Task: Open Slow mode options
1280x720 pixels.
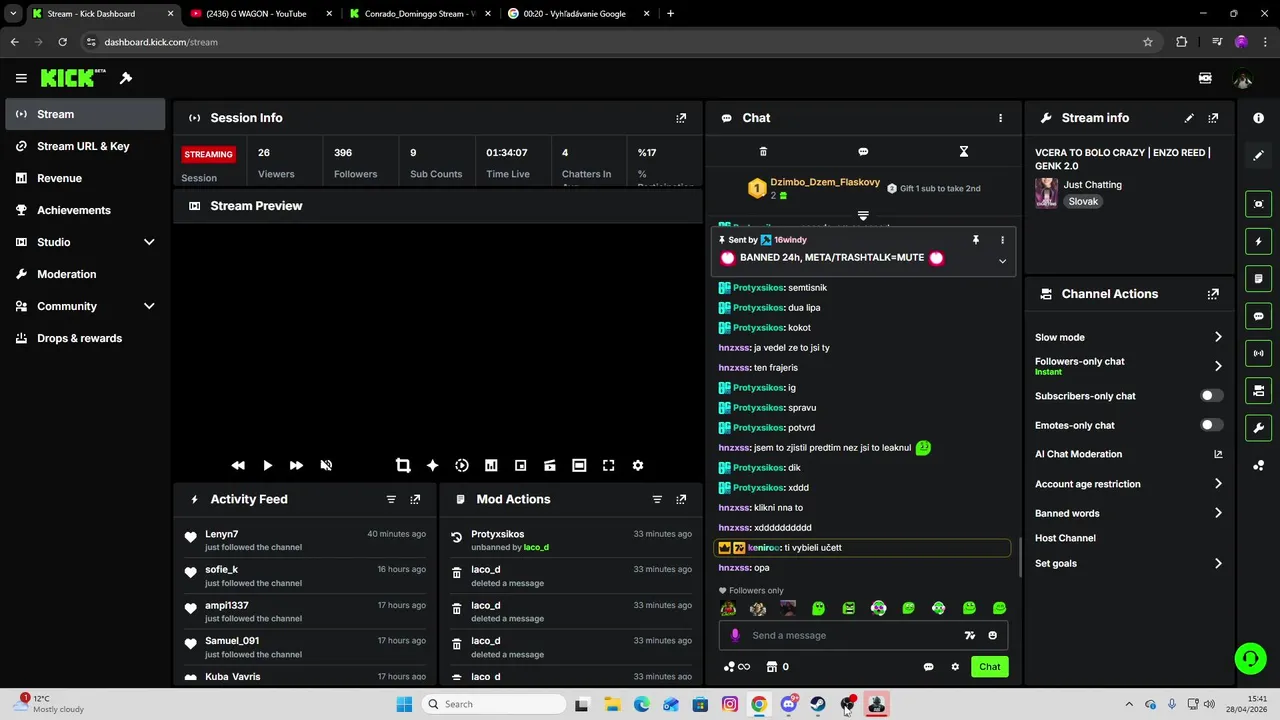Action: coord(1128,337)
